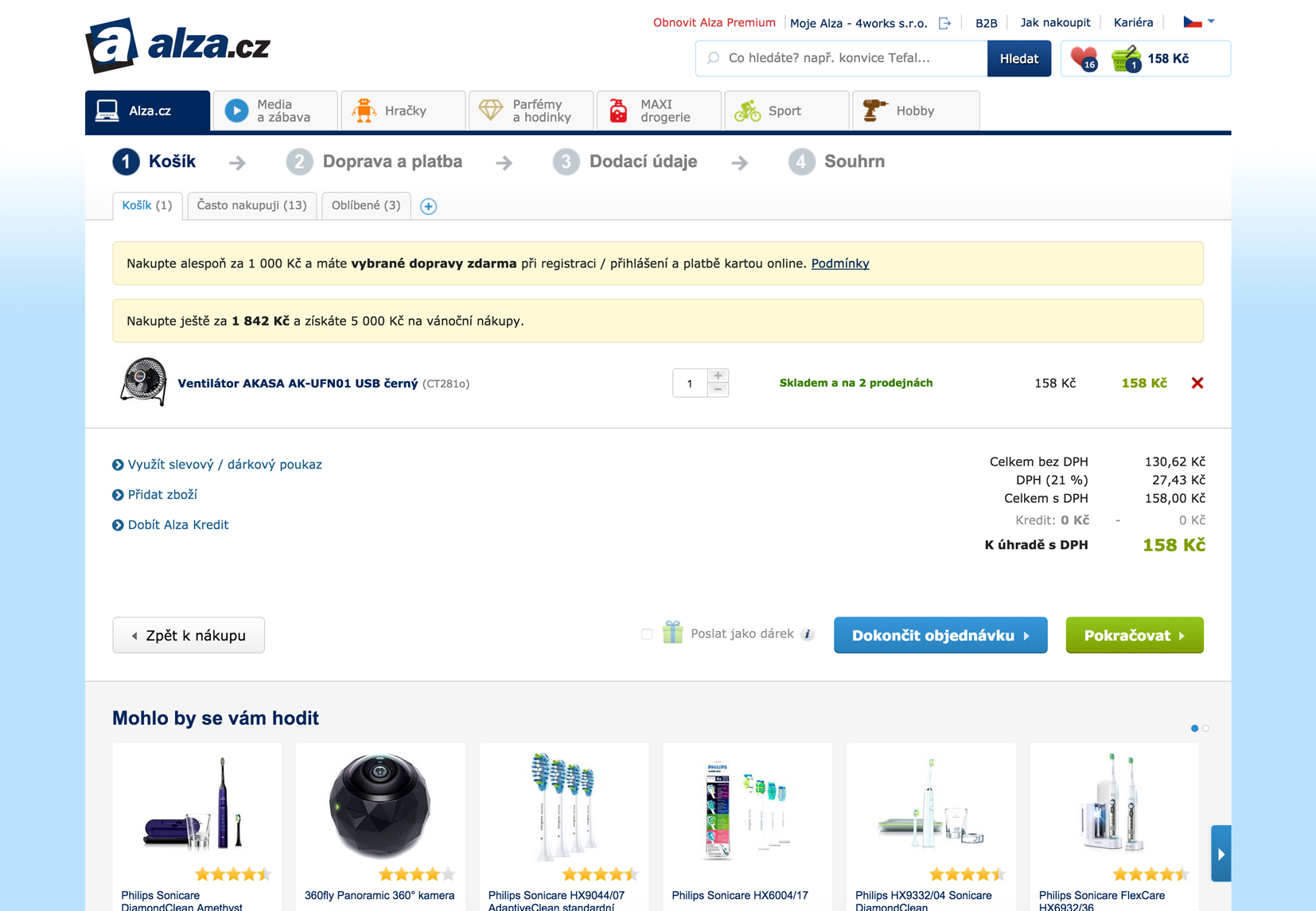Open Philips Sonicare HX6004/17 product image
This screenshot has width=1316, height=911.
pos(747,809)
